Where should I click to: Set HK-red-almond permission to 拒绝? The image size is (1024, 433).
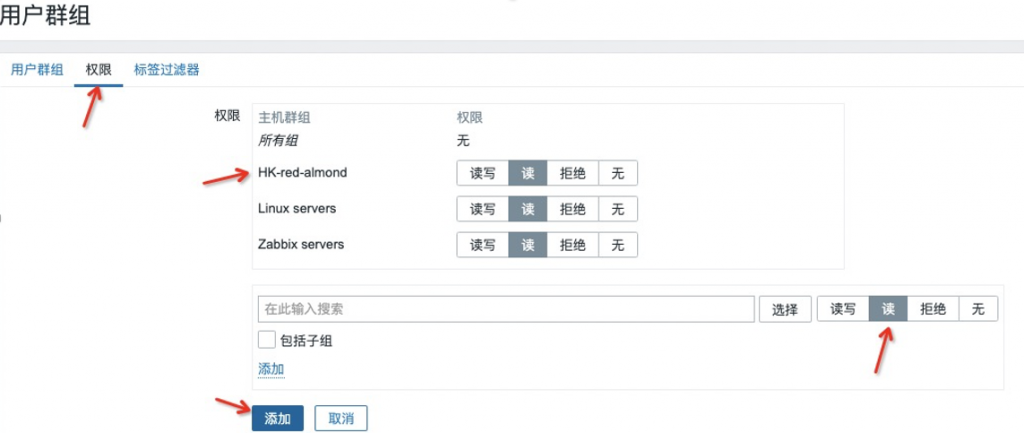pyautogui.click(x=573, y=173)
